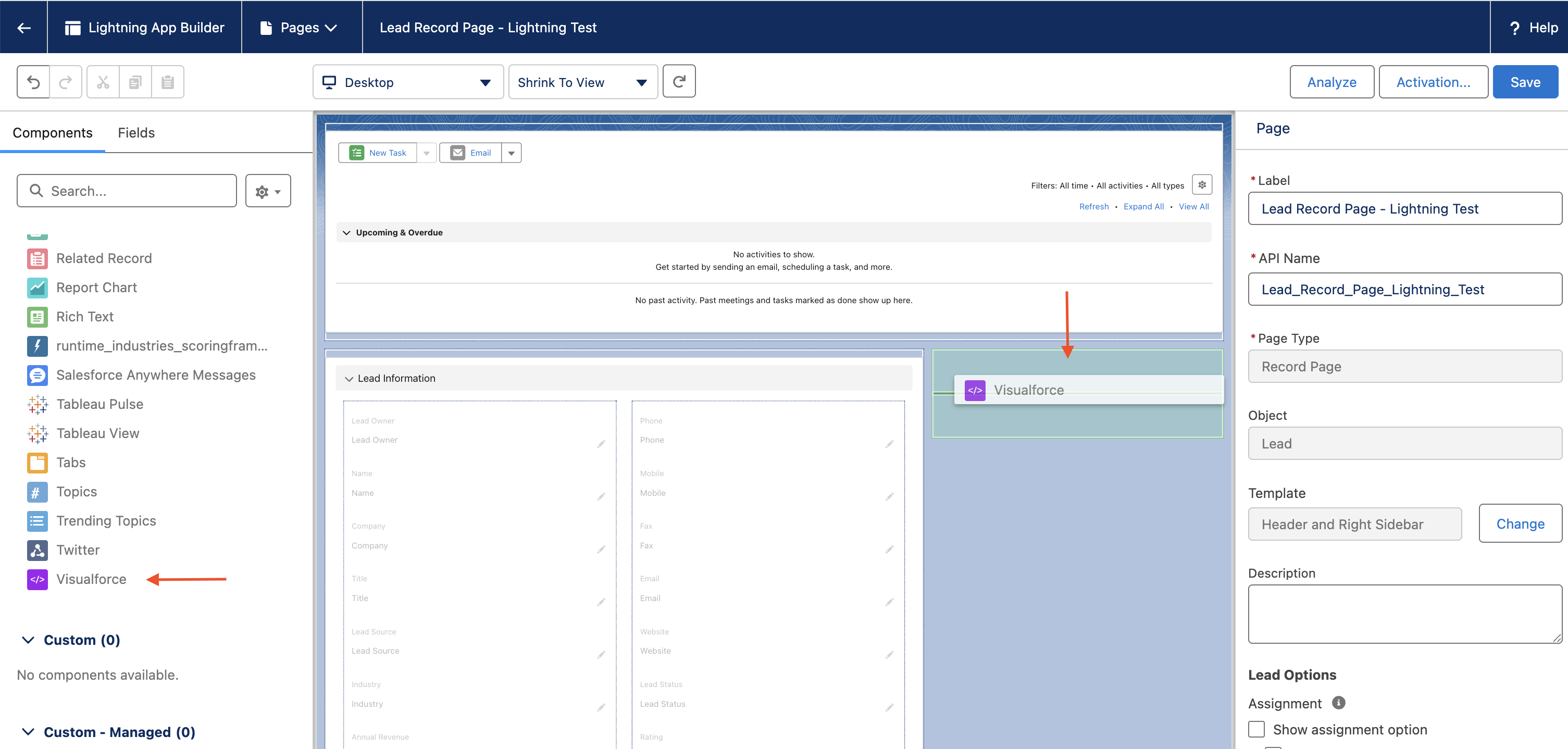
Task: Open the Pages dropdown menu
Action: tap(299, 28)
